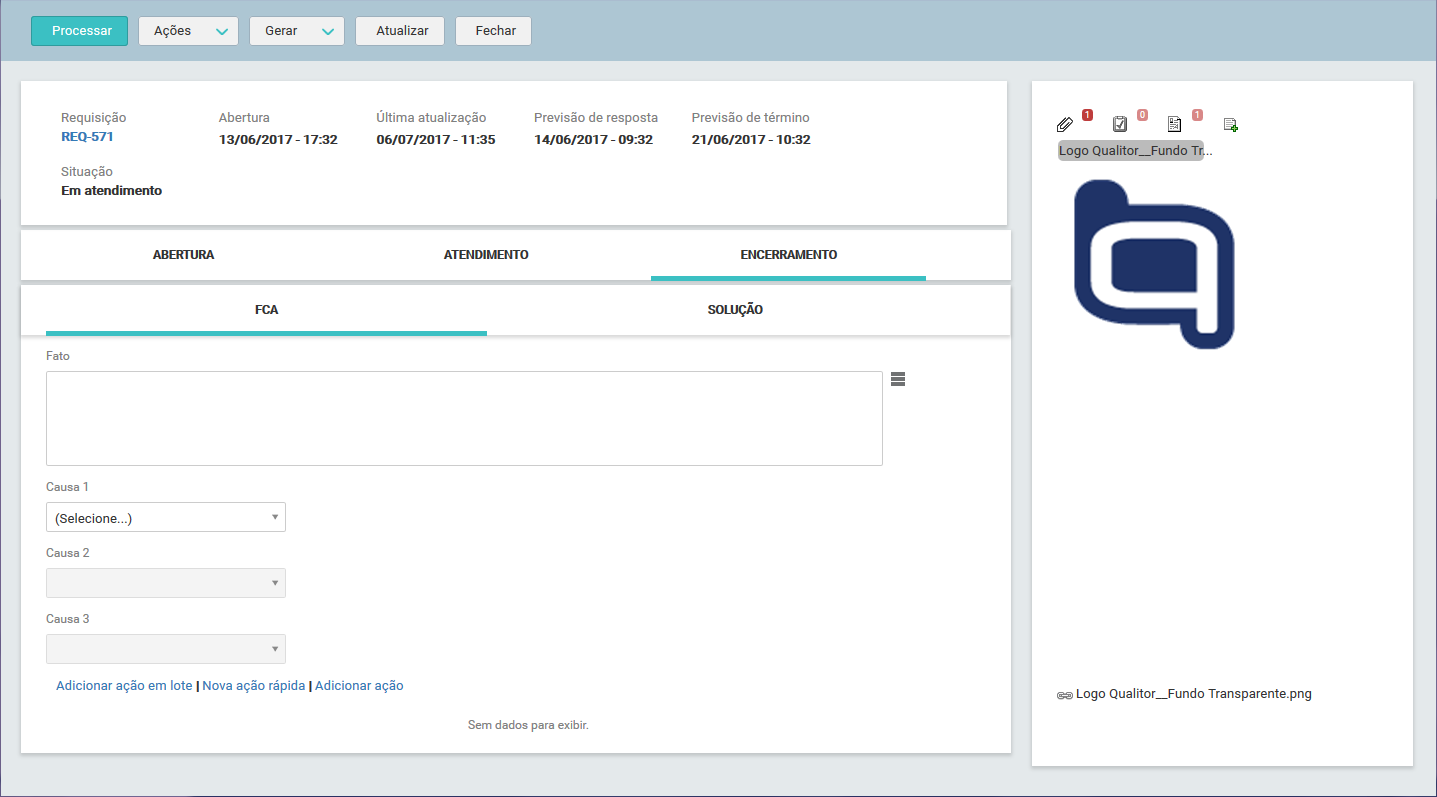Click the Previsão de resposta value 14/06/2017 - 09:32

593,140
